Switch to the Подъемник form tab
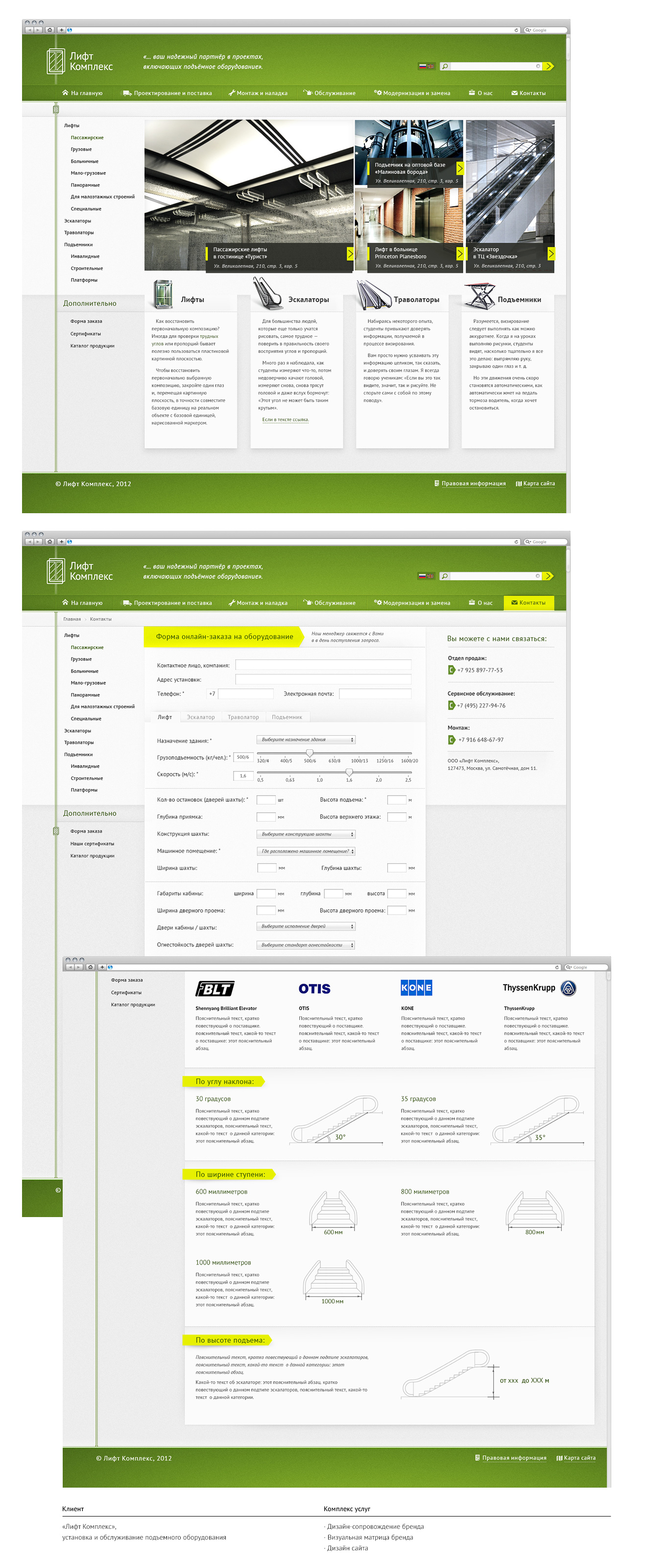Viewport: 647px width, 1568px height. (287, 717)
